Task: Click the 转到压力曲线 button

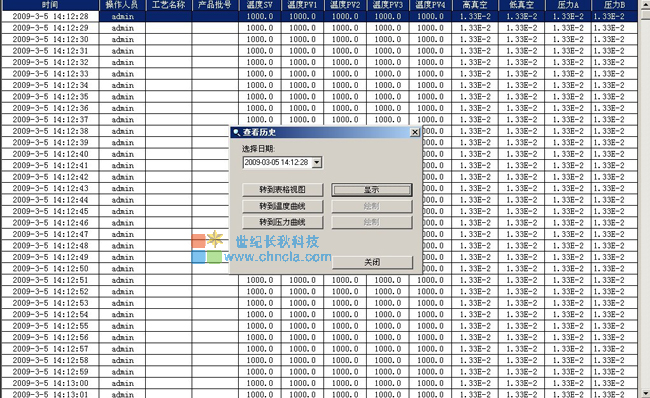Action: [282, 222]
